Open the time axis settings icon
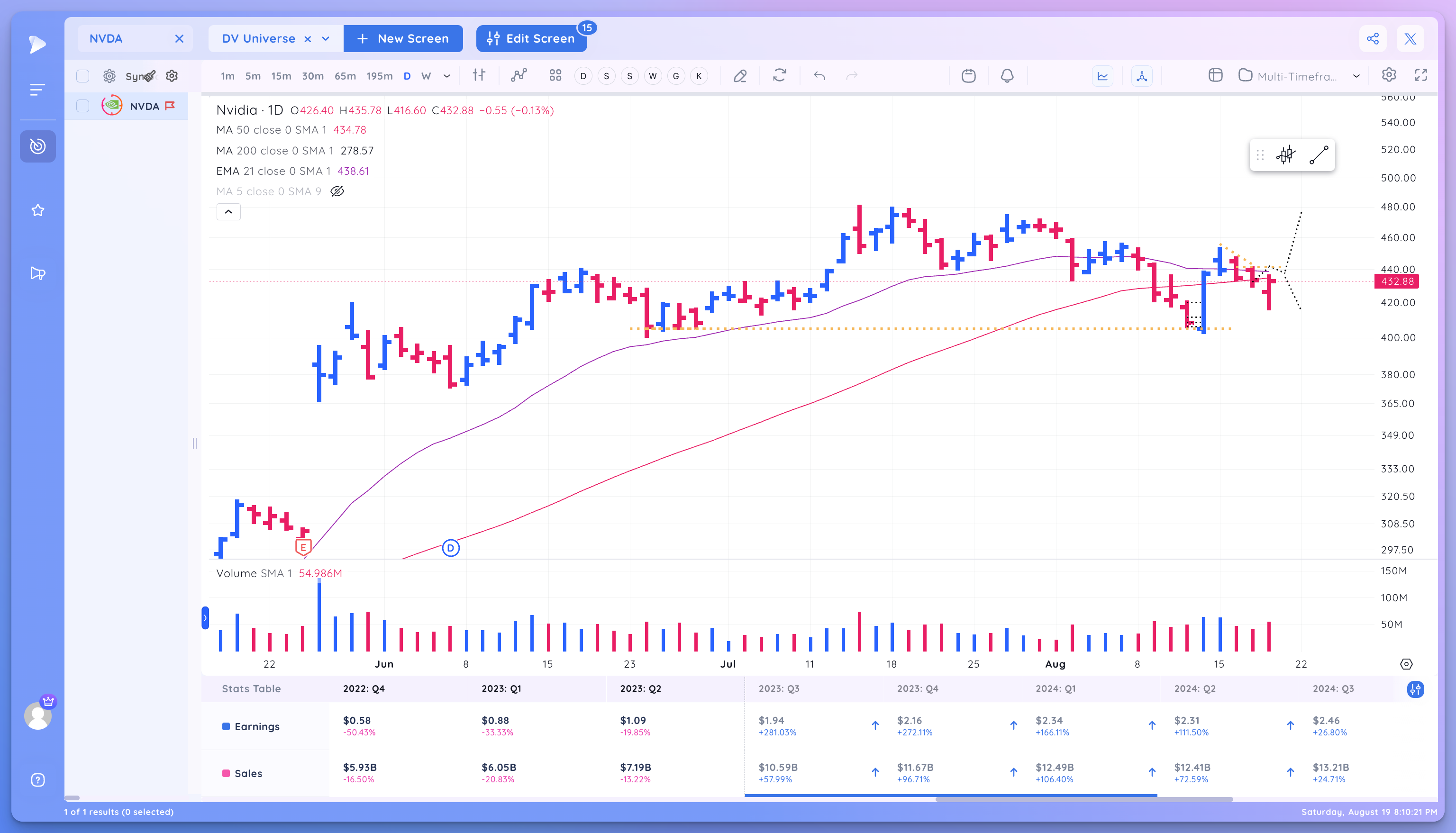 [1406, 664]
